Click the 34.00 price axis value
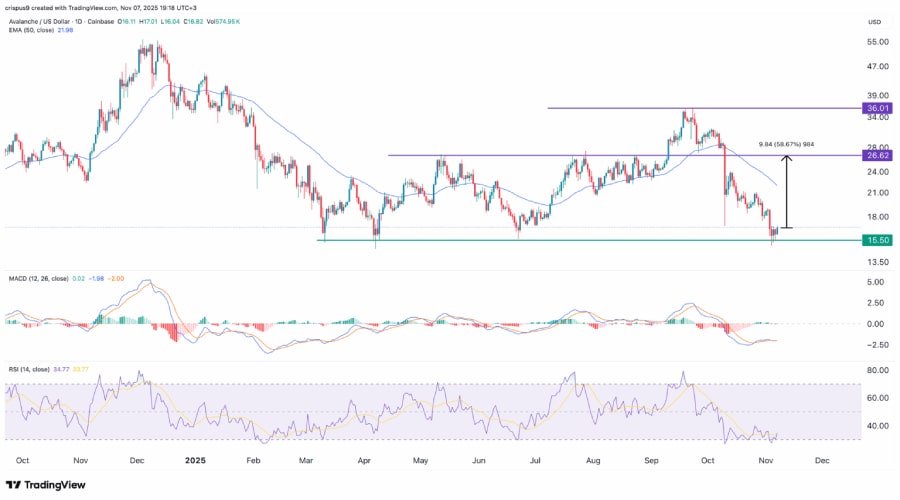This screenshot has width=900, height=500. tap(878, 117)
